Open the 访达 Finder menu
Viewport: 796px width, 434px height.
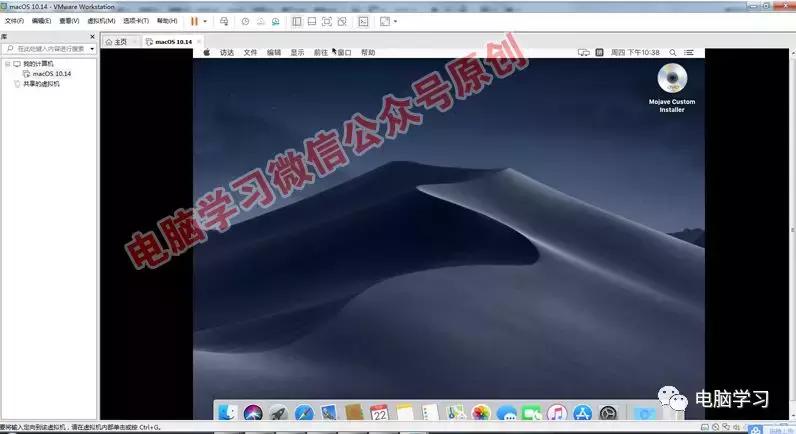(x=227, y=52)
